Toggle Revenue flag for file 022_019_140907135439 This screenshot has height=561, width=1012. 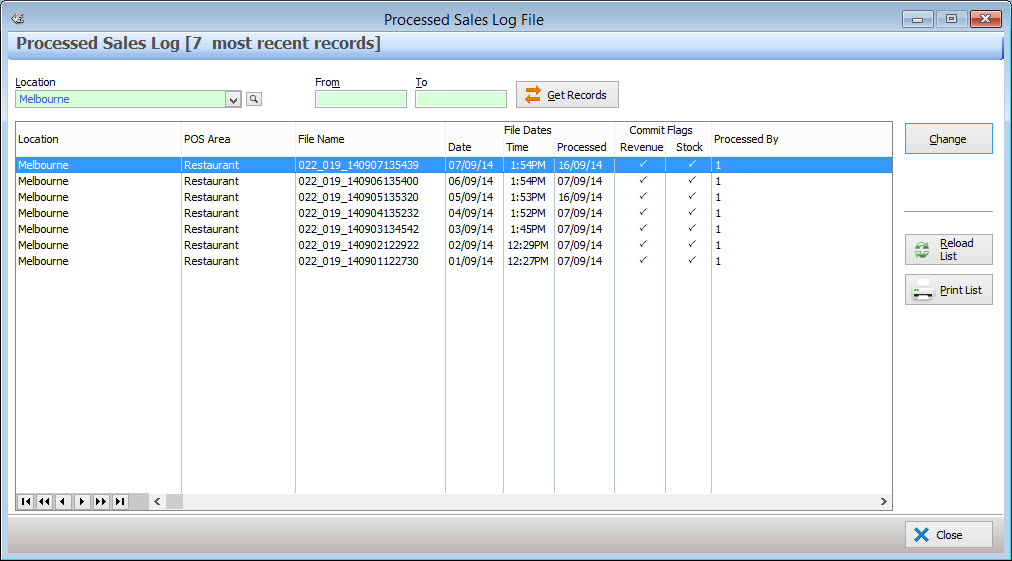[643, 165]
